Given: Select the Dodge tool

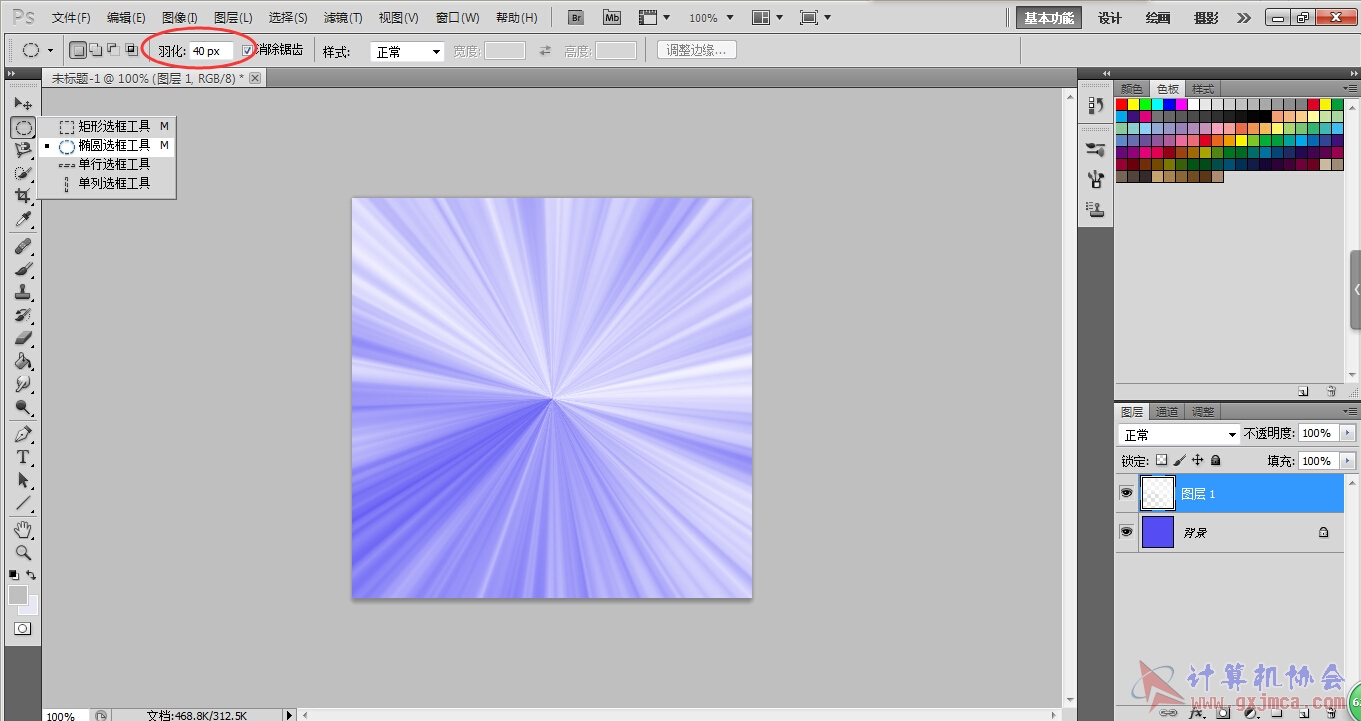Looking at the screenshot, I should pos(23,407).
